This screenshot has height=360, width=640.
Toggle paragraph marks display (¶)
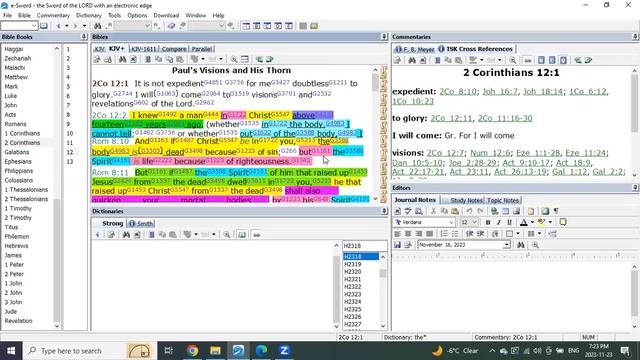556,211
